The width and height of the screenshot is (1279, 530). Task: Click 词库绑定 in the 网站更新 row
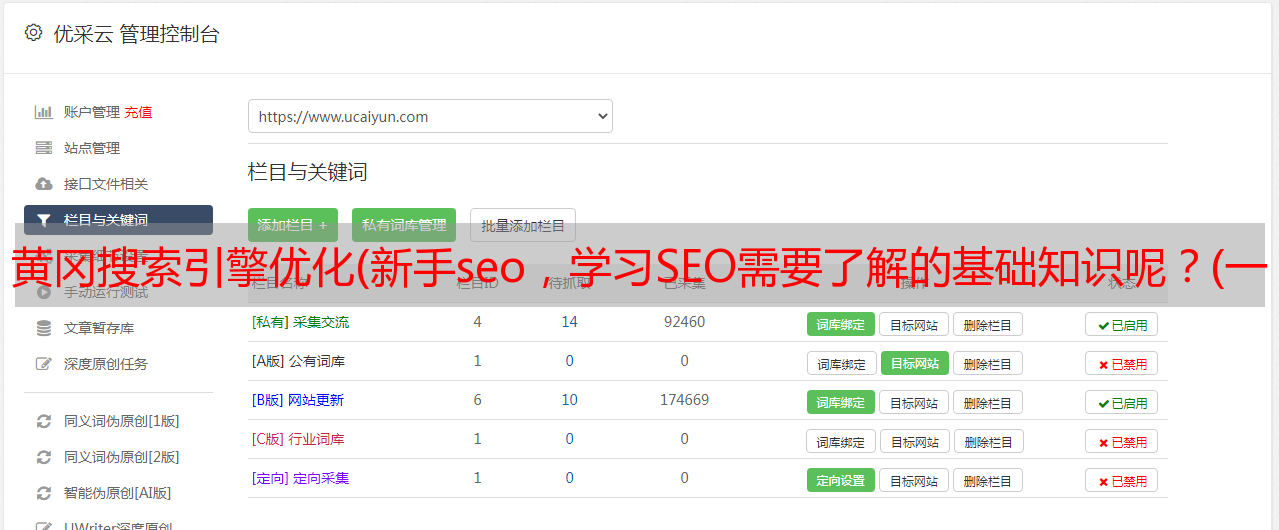tap(841, 402)
